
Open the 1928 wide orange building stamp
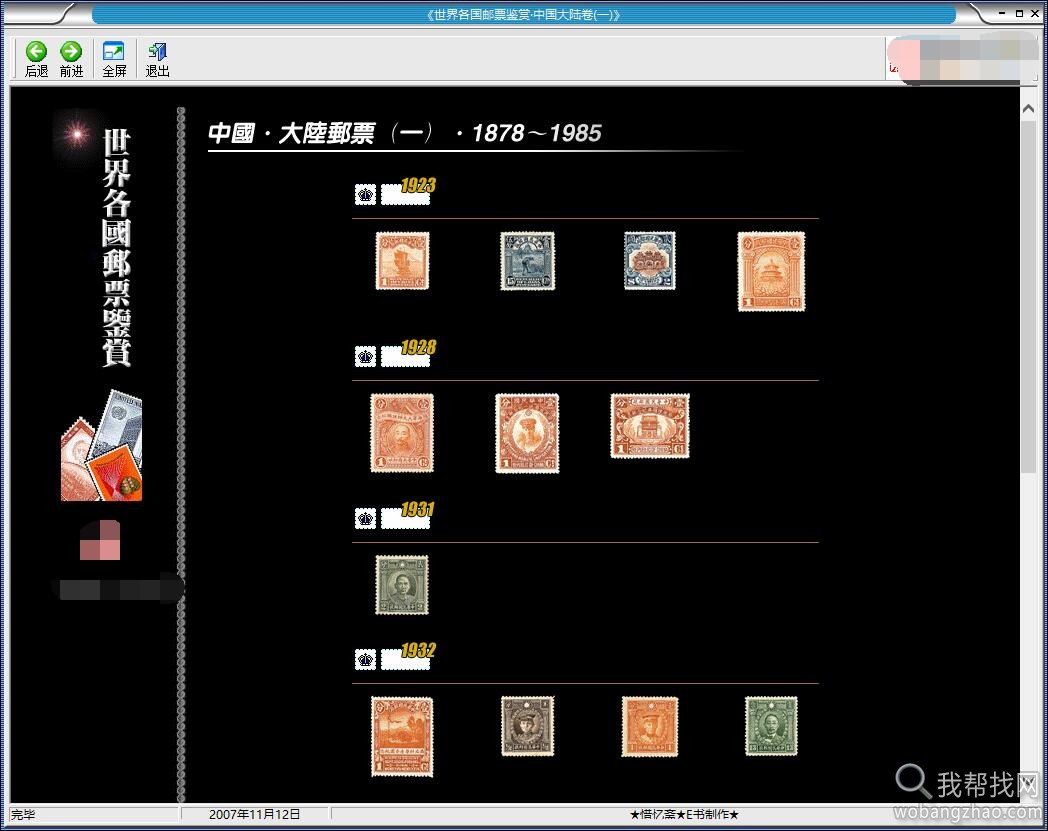[x=650, y=426]
